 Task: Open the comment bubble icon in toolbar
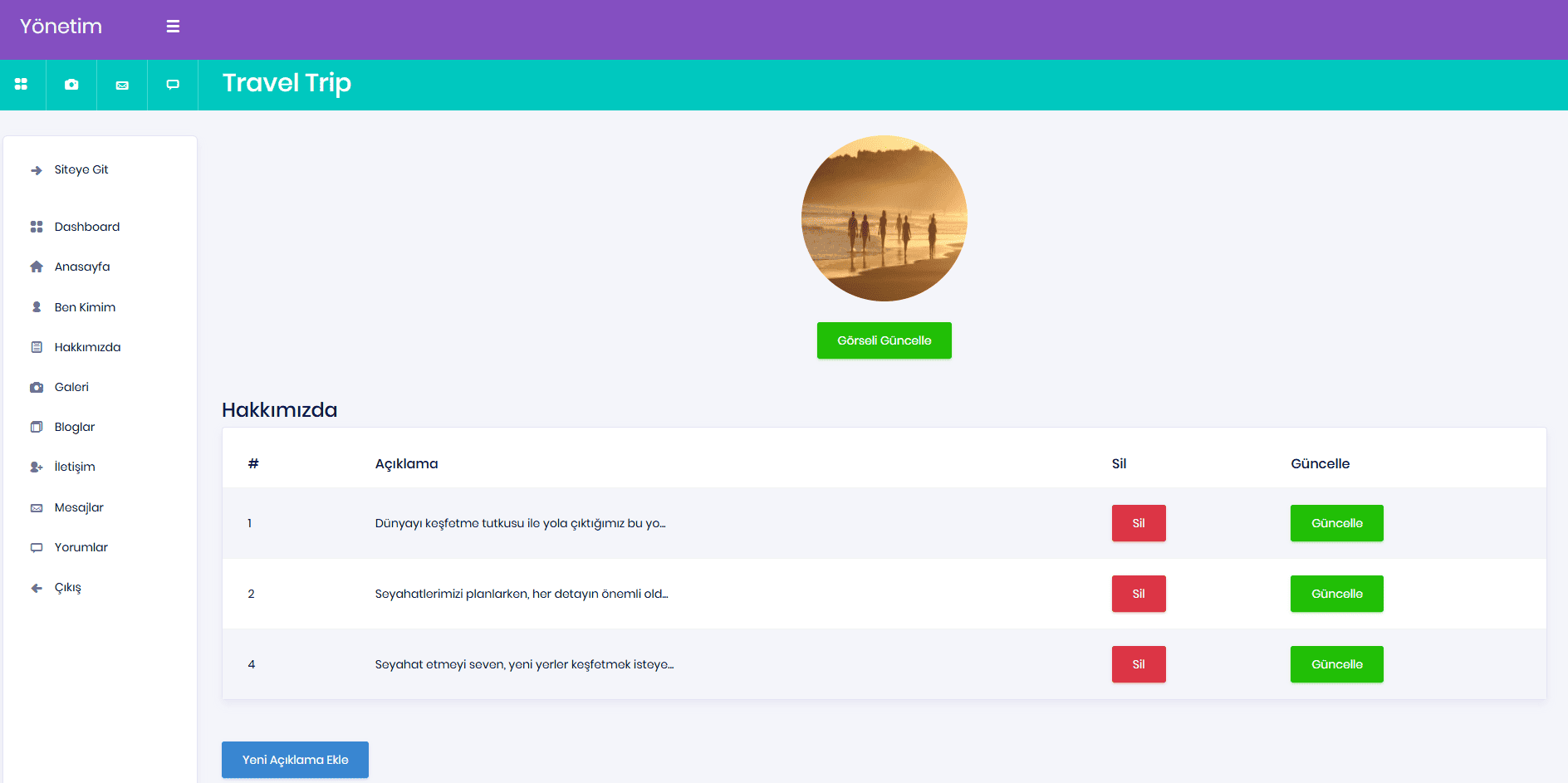[173, 85]
